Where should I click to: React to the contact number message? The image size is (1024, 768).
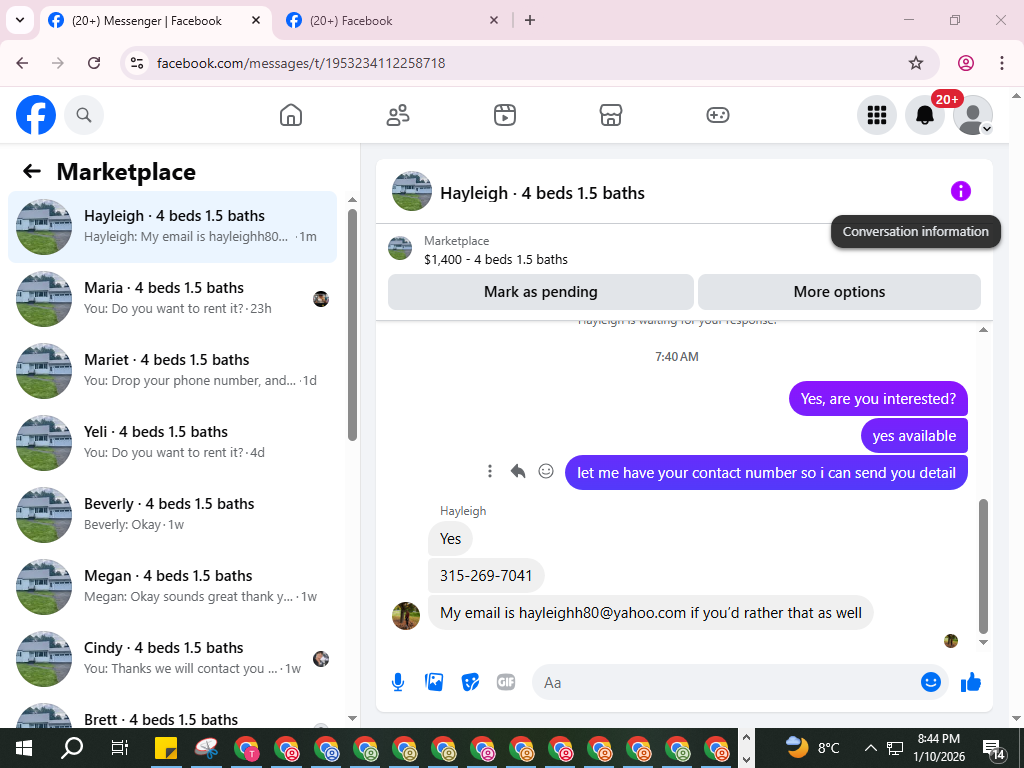coord(546,471)
